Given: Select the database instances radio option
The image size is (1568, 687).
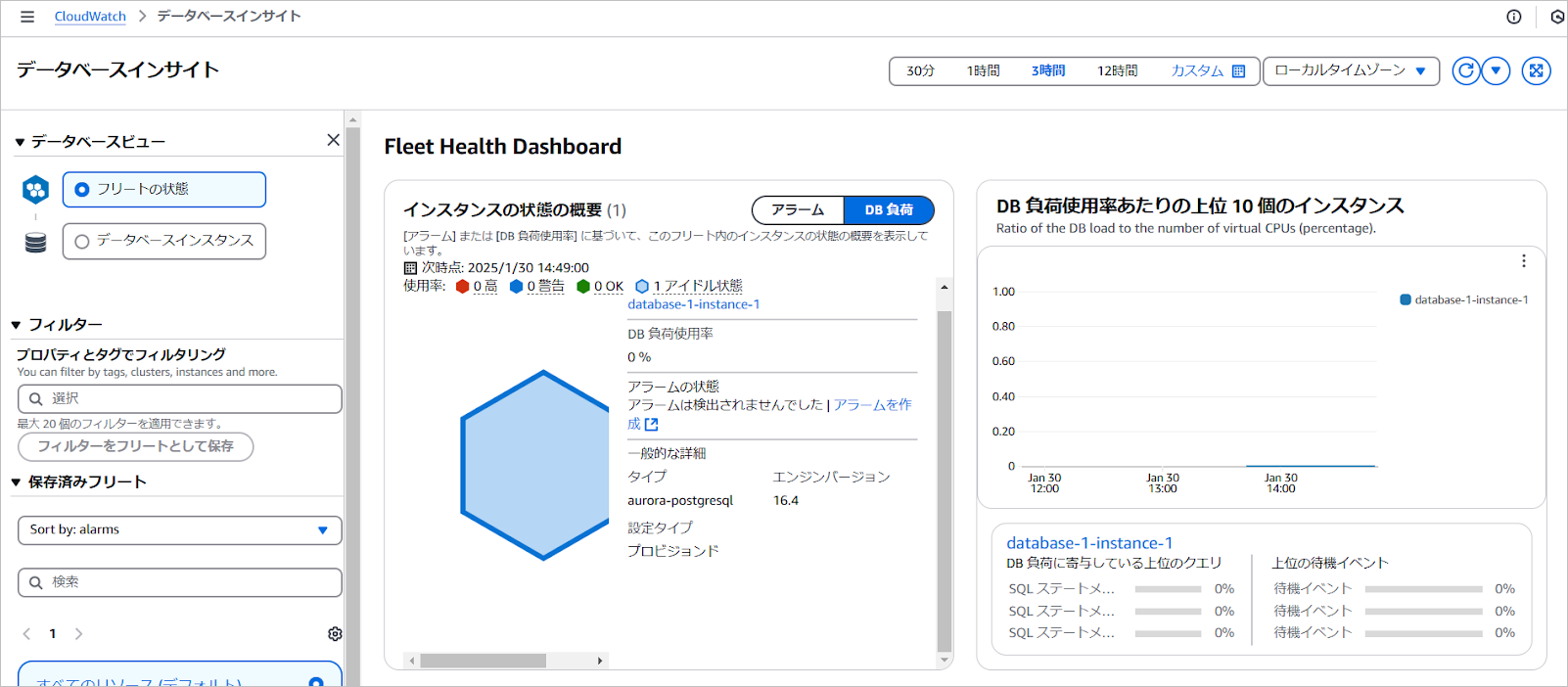Looking at the screenshot, I should [82, 242].
